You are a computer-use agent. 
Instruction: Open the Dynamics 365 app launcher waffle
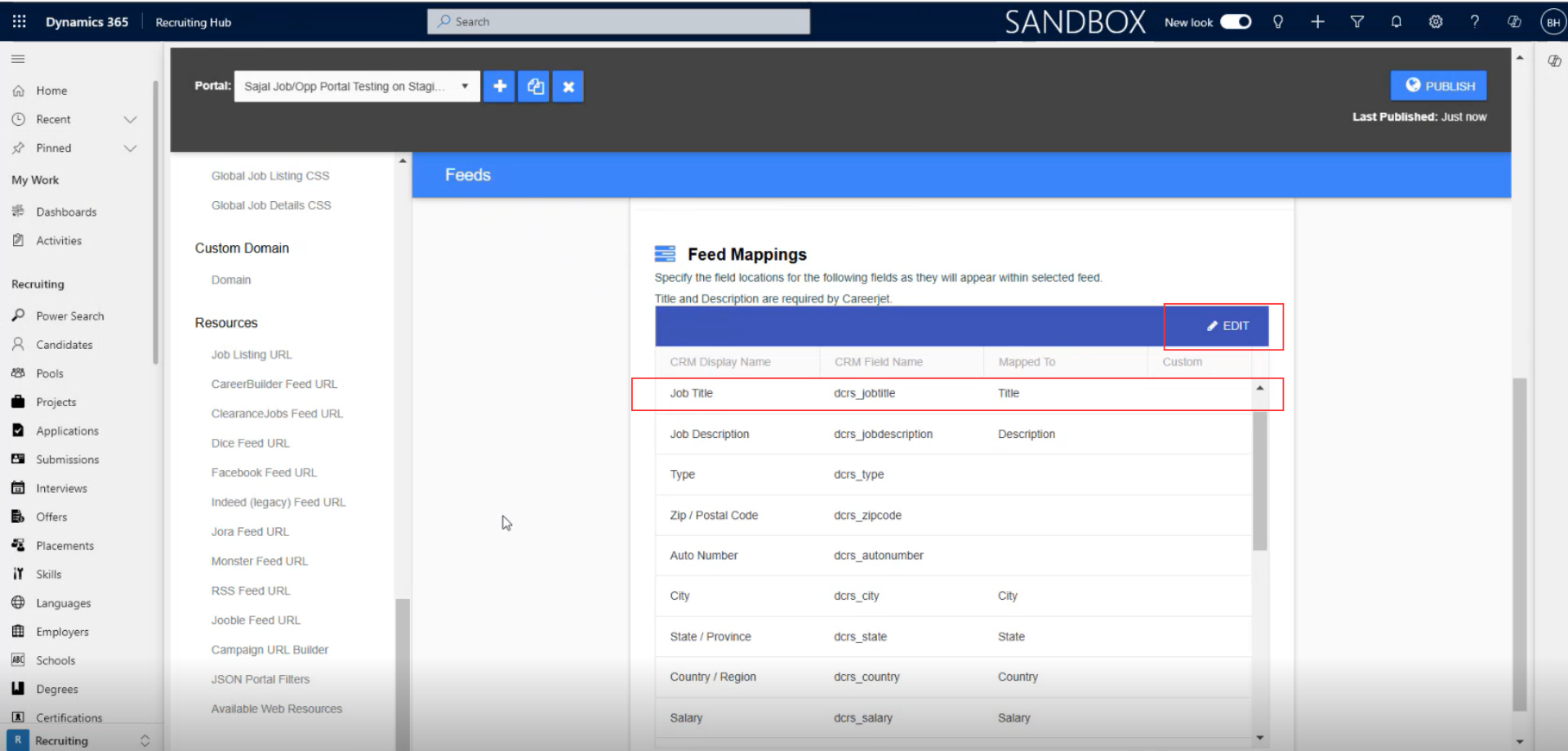(x=20, y=22)
